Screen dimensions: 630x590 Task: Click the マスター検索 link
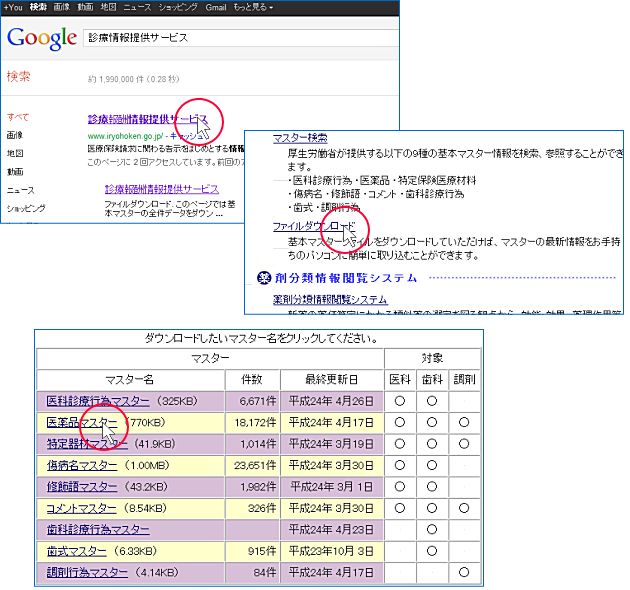point(300,137)
